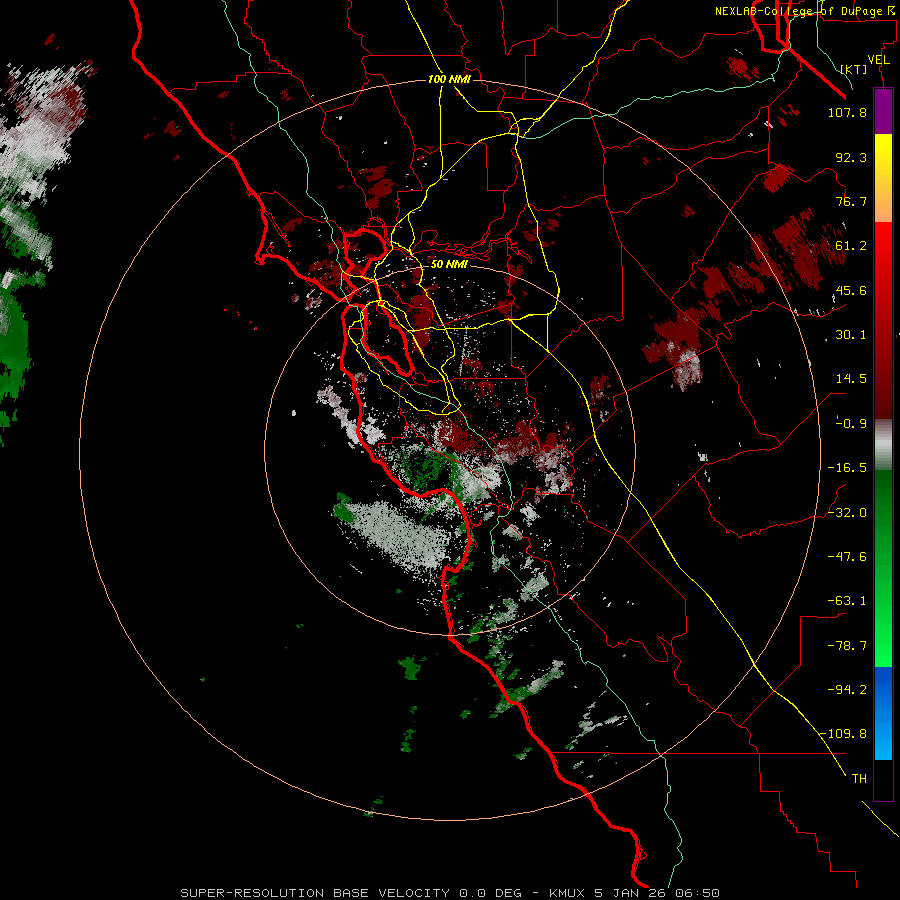The width and height of the screenshot is (900, 900).
Task: Select the -63.1 legend value
Action: pyautogui.click(x=847, y=601)
